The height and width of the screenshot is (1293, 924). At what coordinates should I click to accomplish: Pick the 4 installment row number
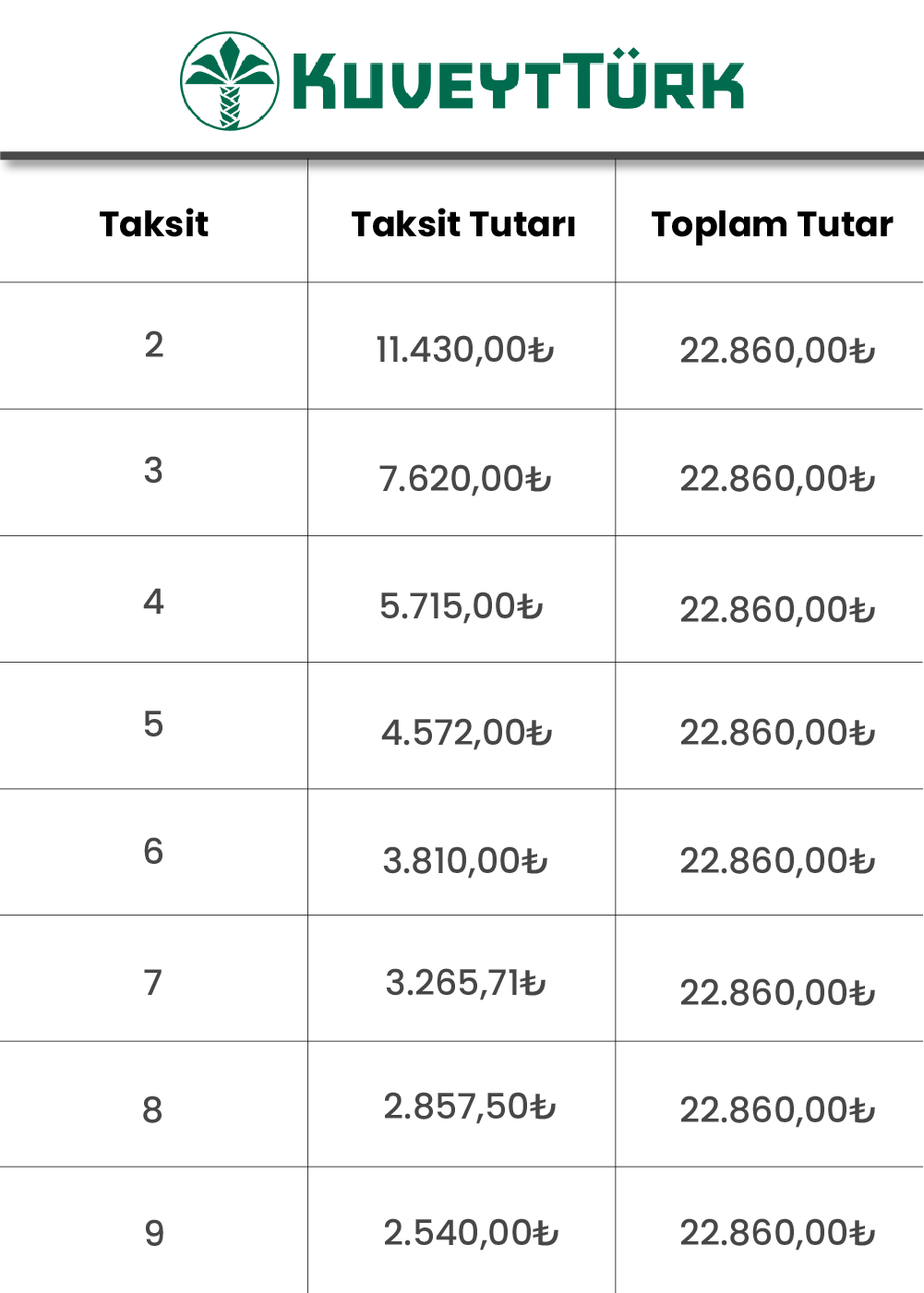click(x=154, y=602)
